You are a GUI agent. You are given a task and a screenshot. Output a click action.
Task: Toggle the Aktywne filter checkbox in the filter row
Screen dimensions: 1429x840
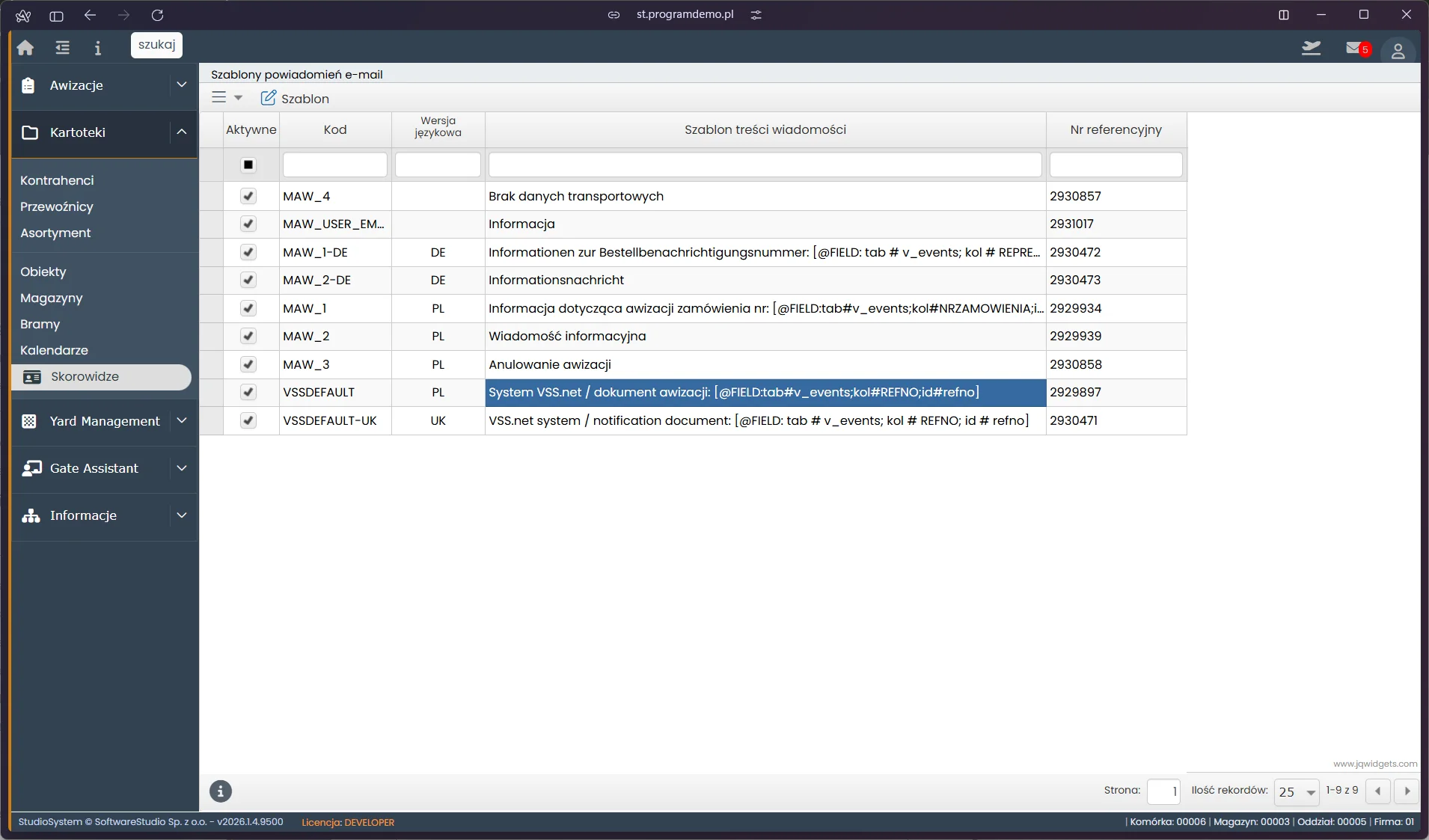(248, 165)
